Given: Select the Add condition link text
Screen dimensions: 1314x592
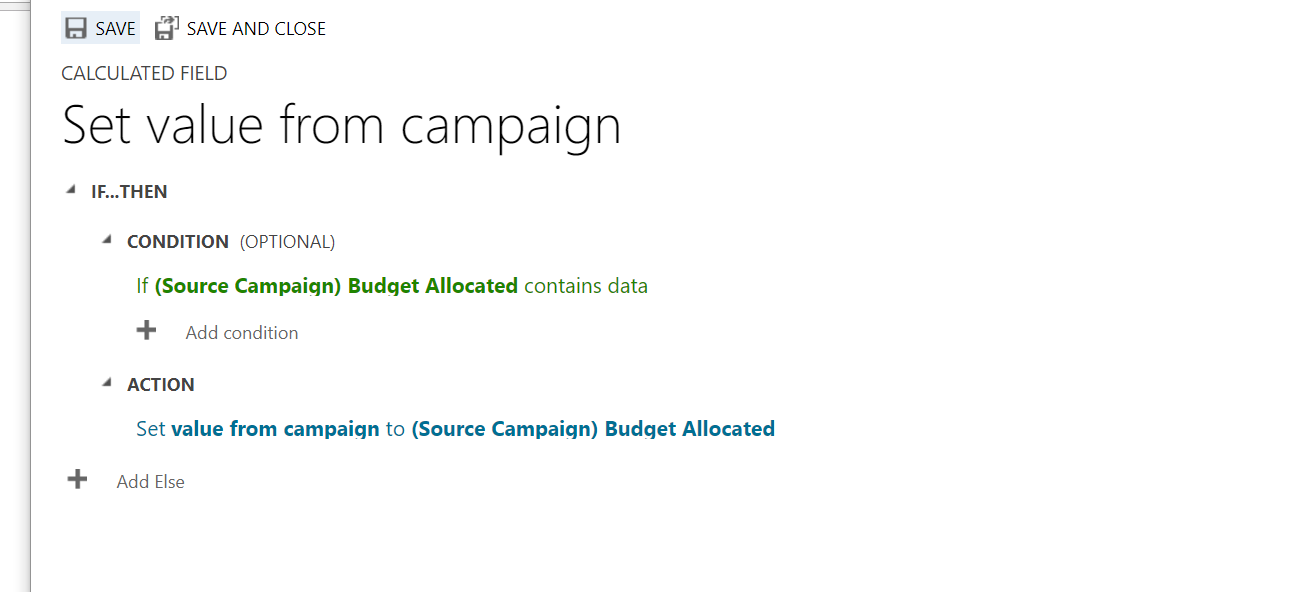Looking at the screenshot, I should click(241, 333).
